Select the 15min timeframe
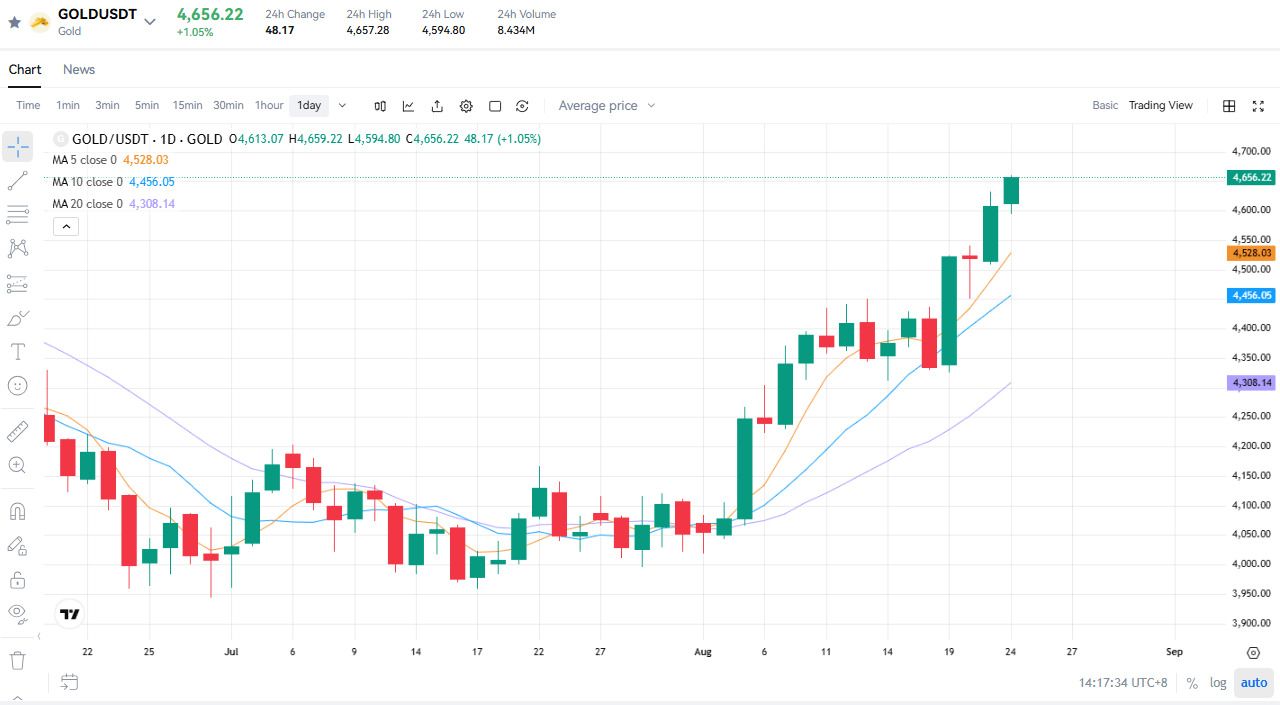Viewport: 1280px width, 705px height. click(187, 106)
